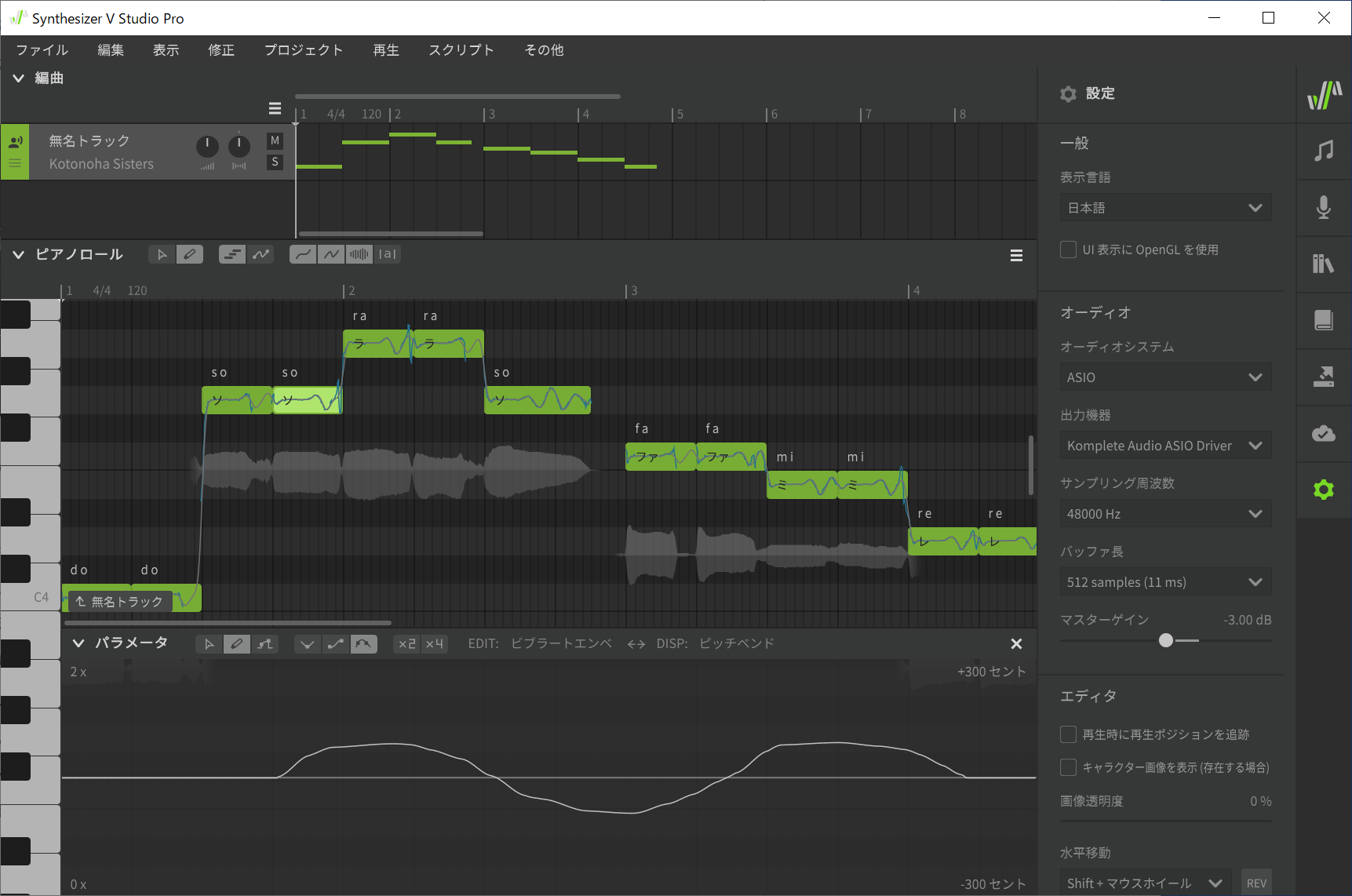The image size is (1352, 896).
Task: Set parameter zoom to x2
Action: pos(406,644)
